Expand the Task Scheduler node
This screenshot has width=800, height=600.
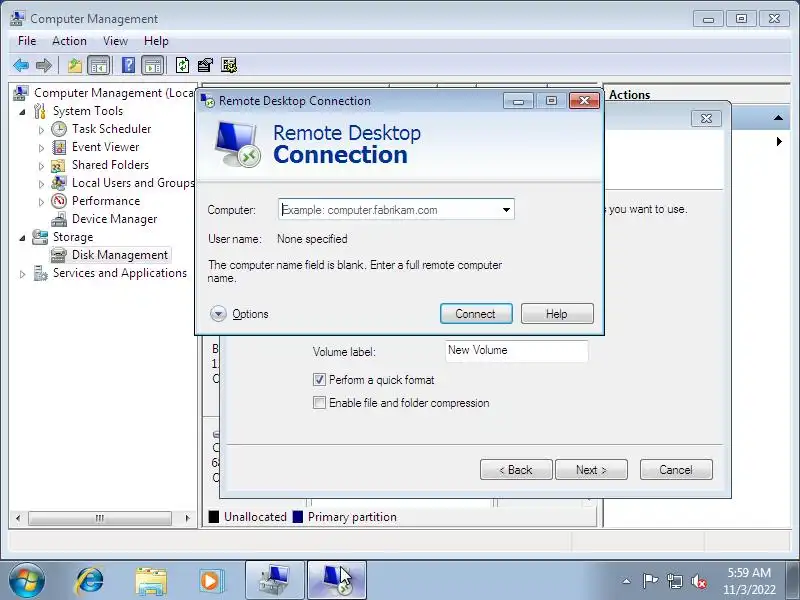tap(41, 130)
